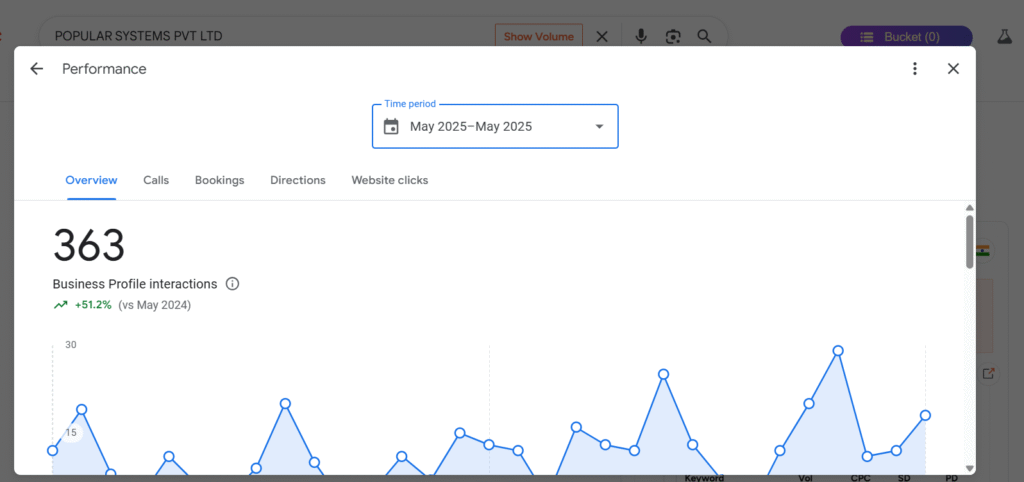This screenshot has height=482, width=1024.
Task: Expand the Time period dropdown arrow
Action: click(599, 127)
